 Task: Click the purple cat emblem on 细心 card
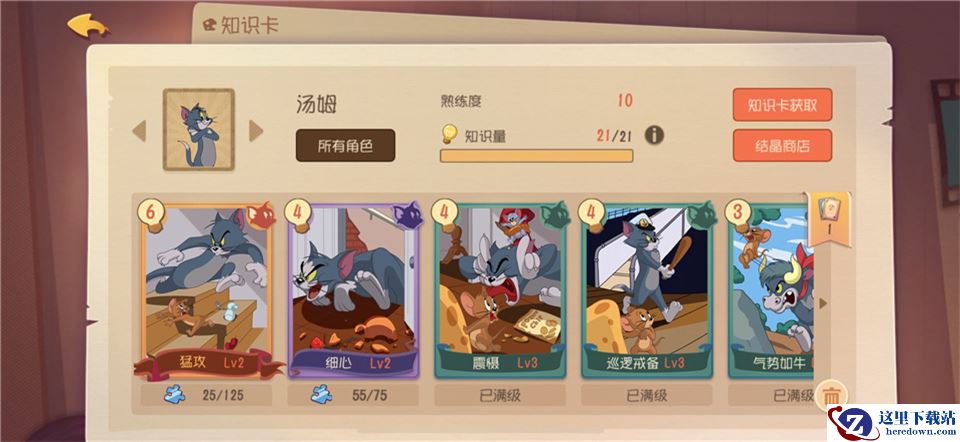pos(408,215)
